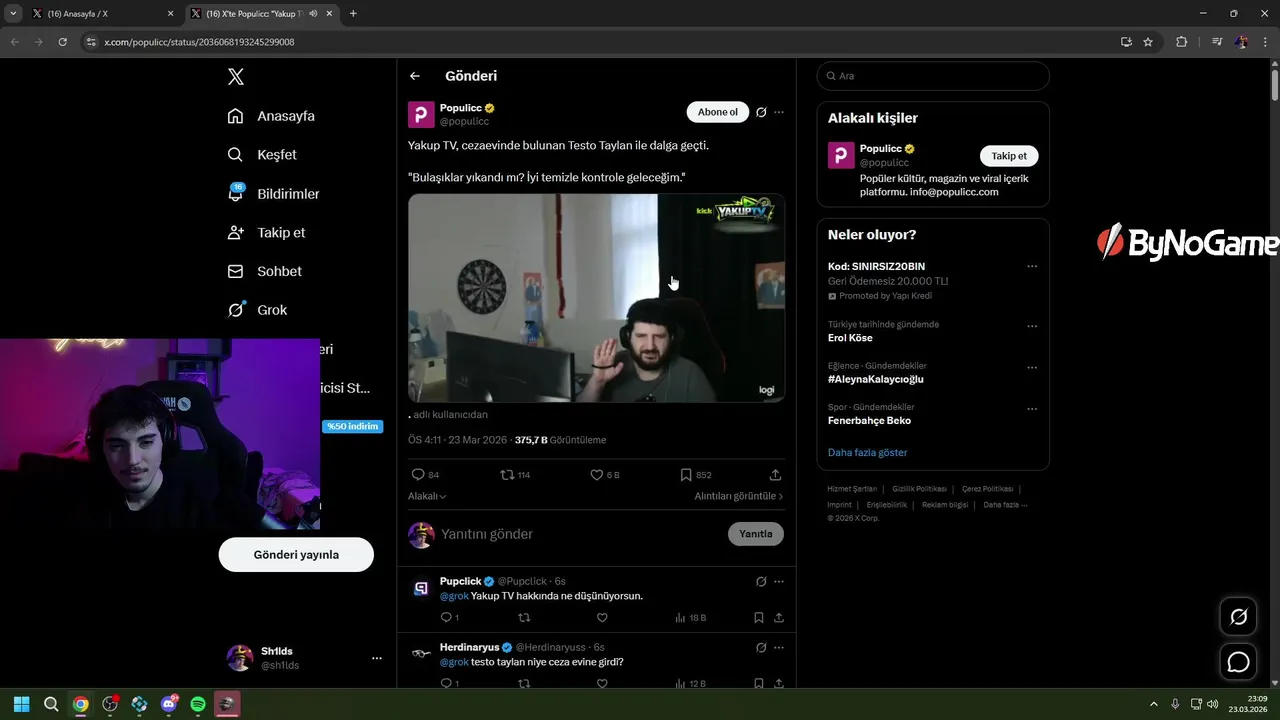Click the page vertical scrollbar
This screenshot has height=720, width=1280.
coord(1274,85)
